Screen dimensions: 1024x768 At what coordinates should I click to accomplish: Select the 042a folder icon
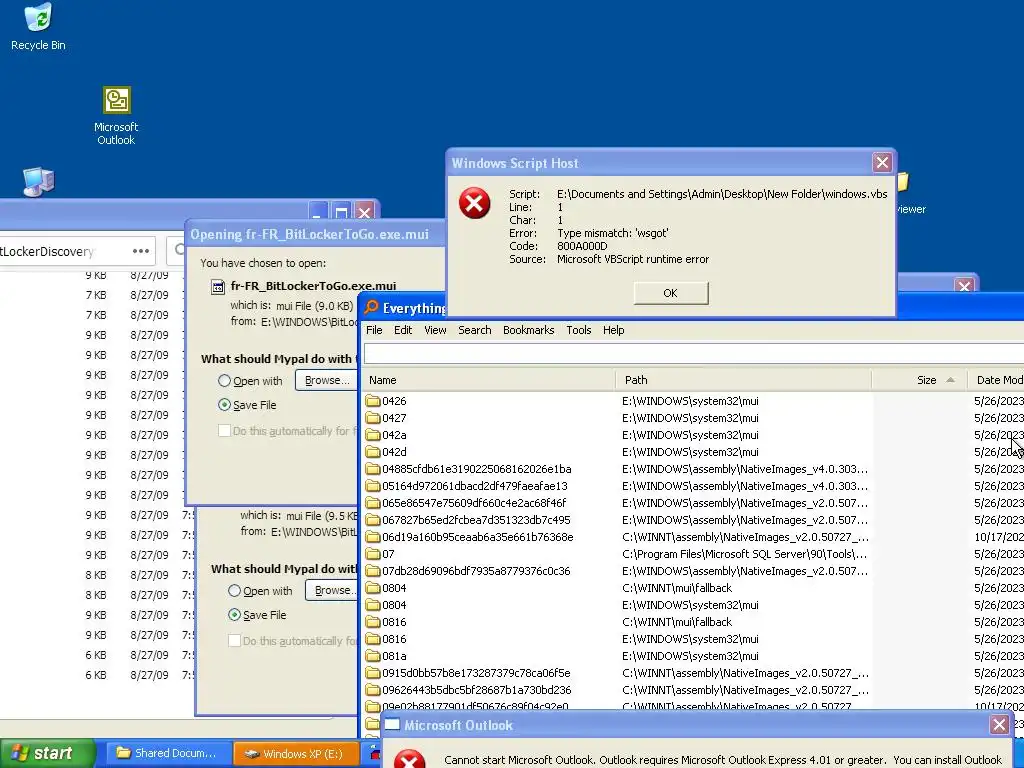373,435
